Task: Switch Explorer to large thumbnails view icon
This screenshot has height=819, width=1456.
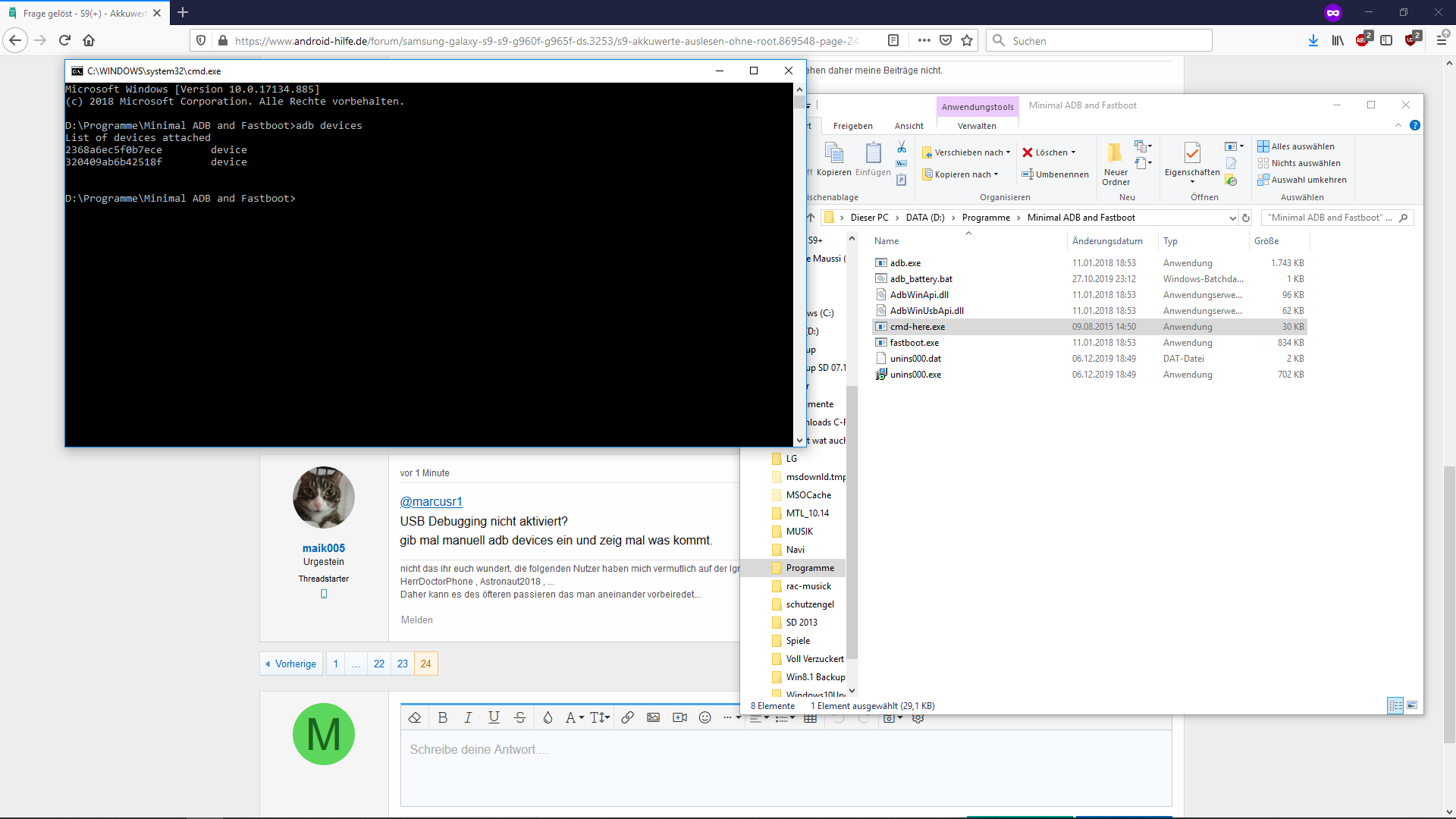Action: coord(1412,705)
